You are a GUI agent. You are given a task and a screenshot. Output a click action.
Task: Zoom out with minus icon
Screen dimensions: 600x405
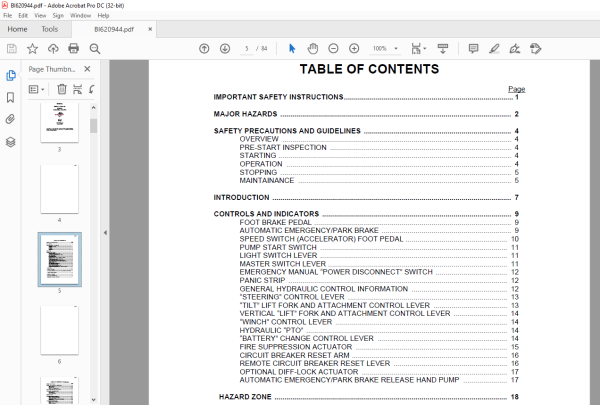tap(333, 49)
